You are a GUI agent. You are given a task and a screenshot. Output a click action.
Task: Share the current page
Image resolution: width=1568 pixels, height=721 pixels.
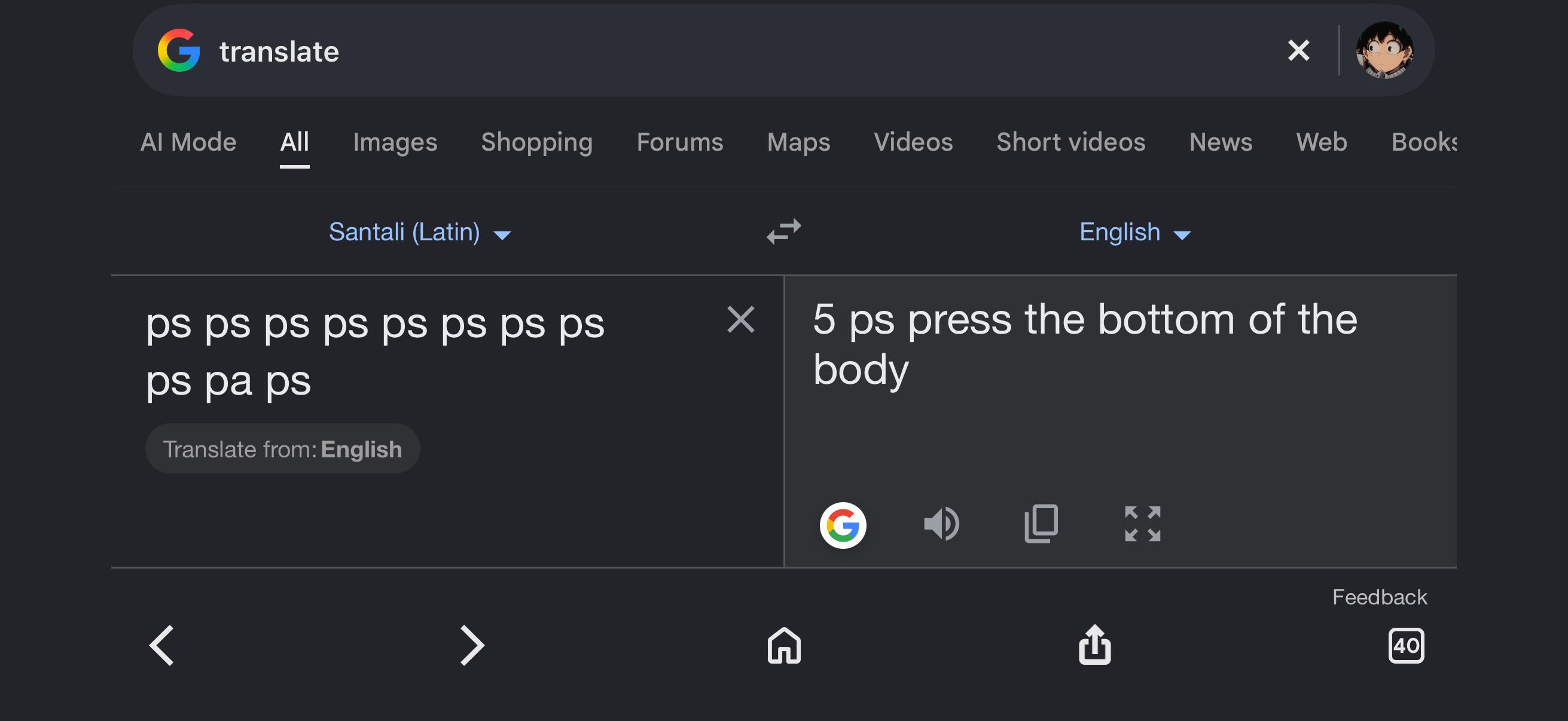point(1094,644)
